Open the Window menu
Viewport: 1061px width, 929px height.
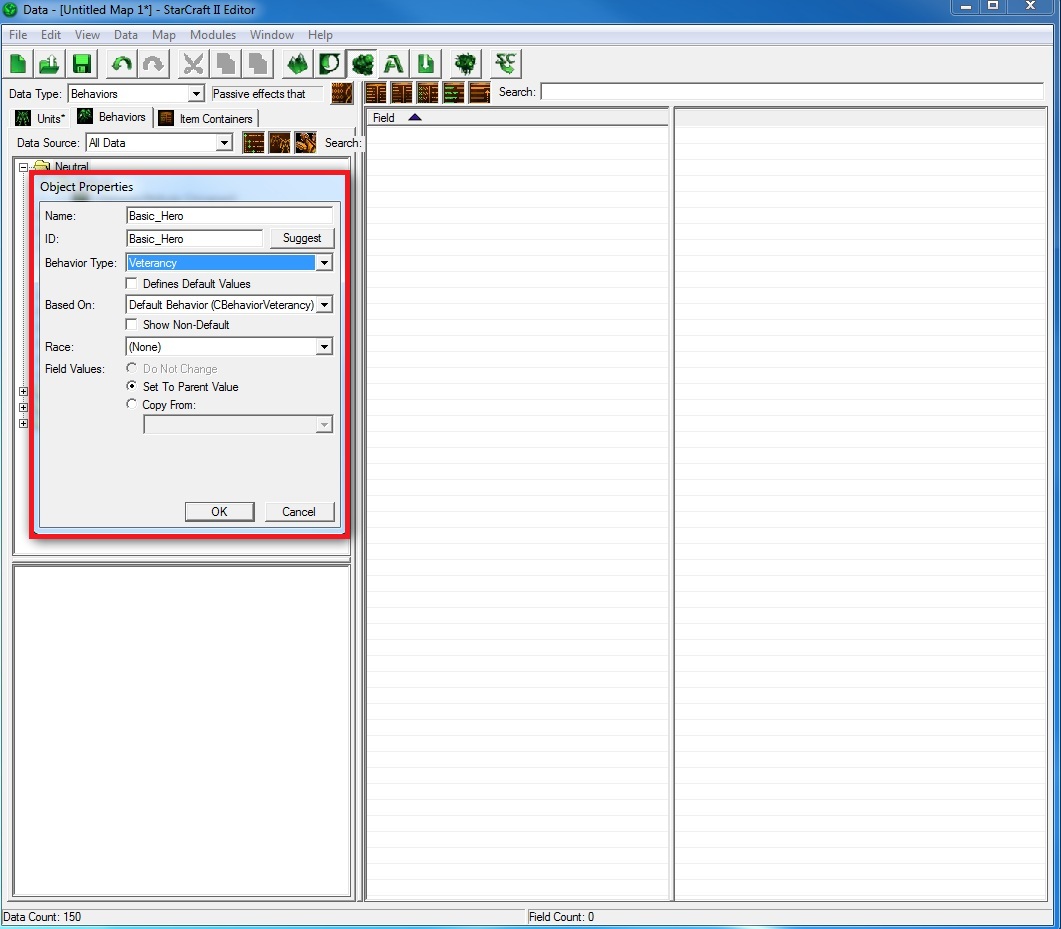point(272,35)
